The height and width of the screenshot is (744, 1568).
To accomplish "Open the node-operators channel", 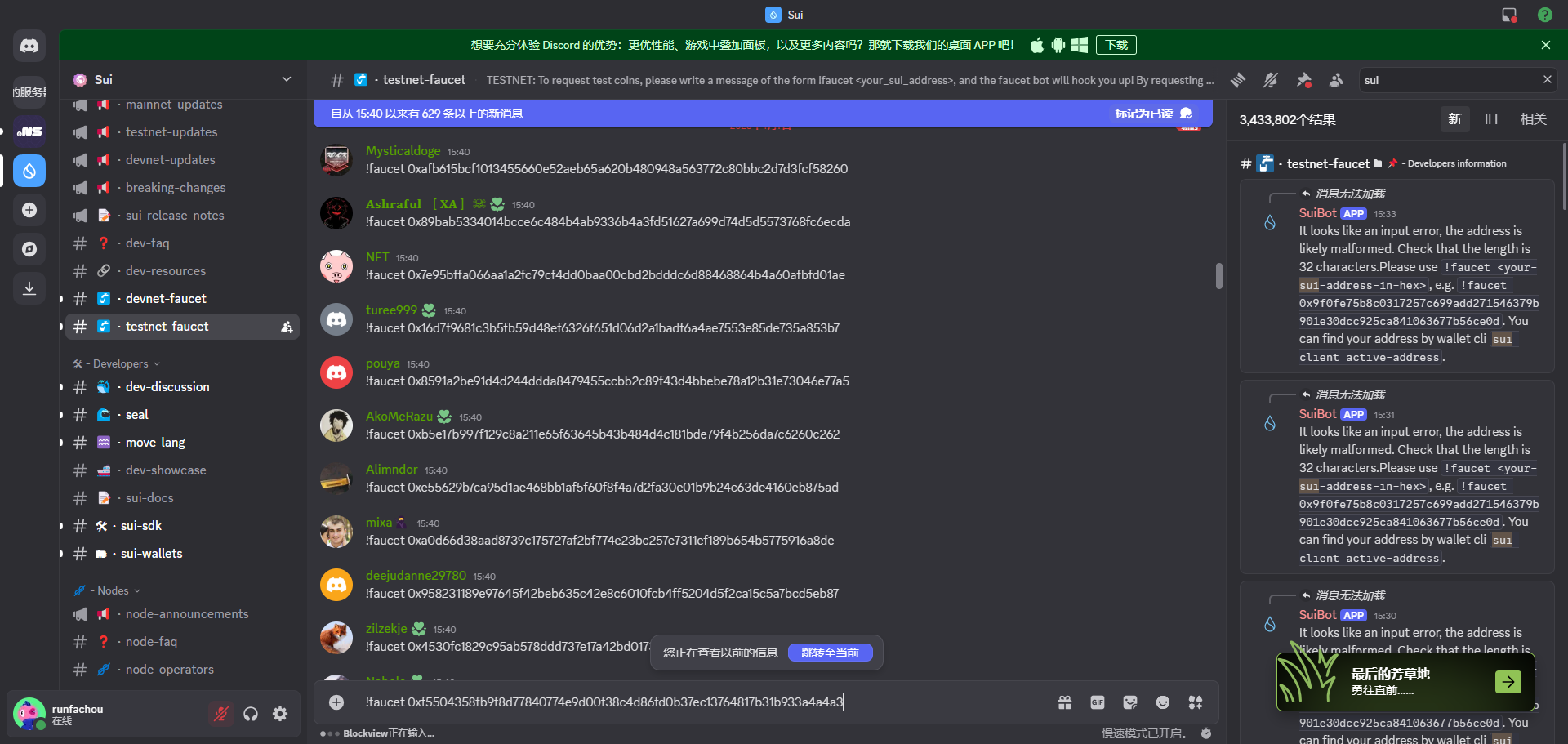I will point(182,670).
